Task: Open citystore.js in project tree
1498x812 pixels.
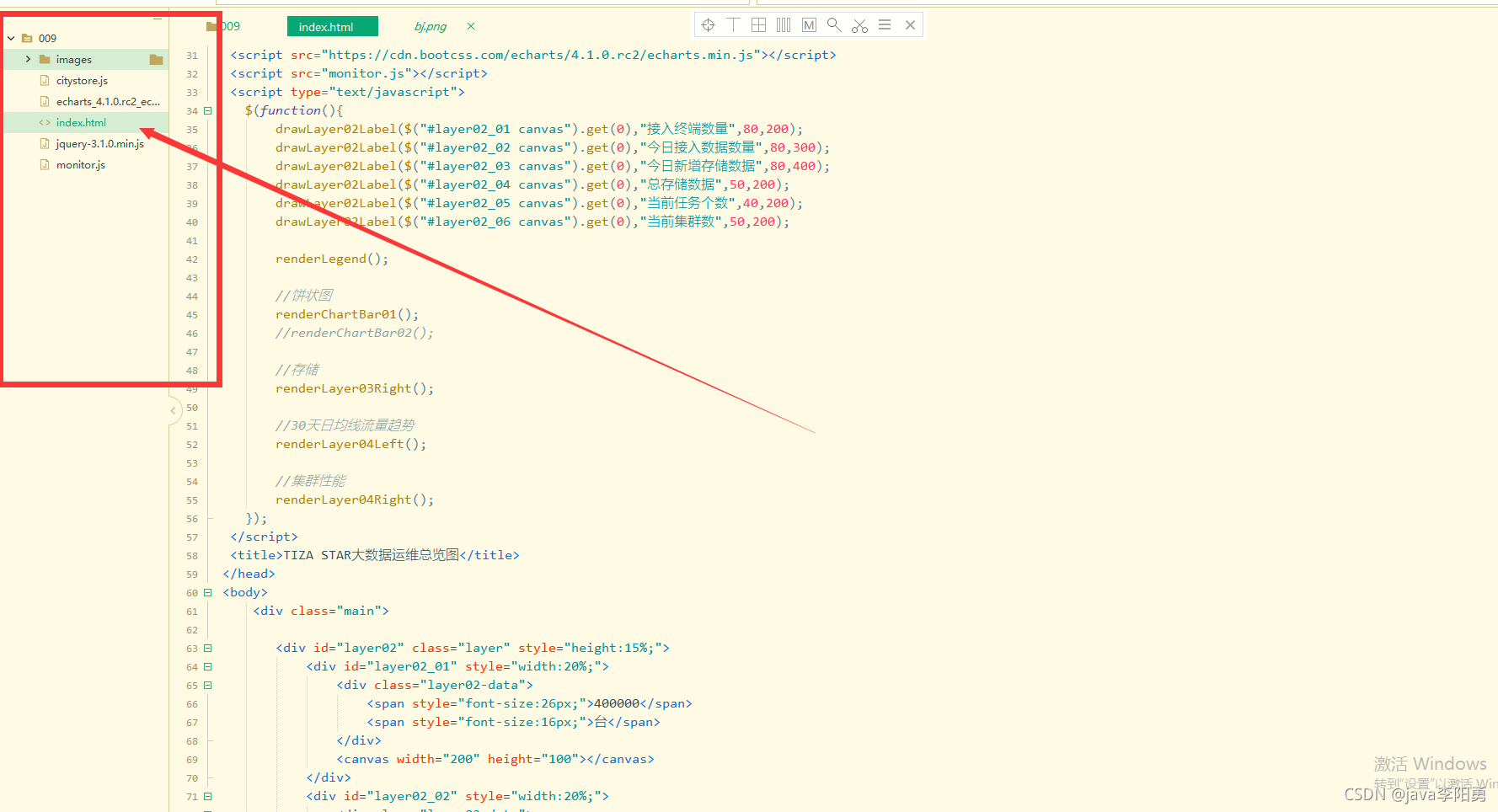Action: pyautogui.click(x=82, y=81)
